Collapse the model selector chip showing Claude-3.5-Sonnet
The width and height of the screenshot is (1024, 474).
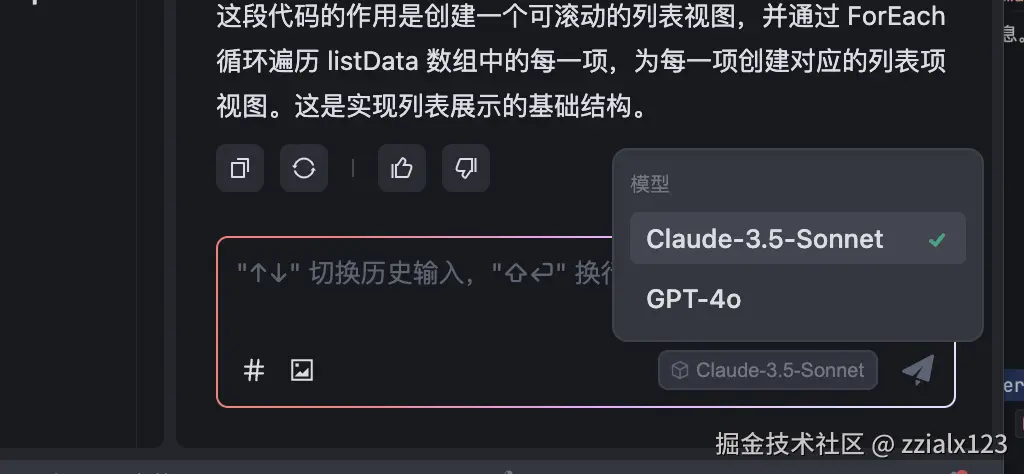pyautogui.click(x=767, y=370)
